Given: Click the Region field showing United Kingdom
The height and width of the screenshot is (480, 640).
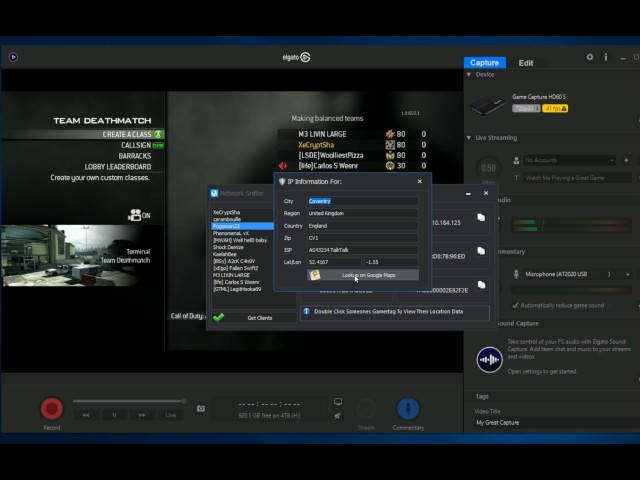Looking at the screenshot, I should 362,213.
